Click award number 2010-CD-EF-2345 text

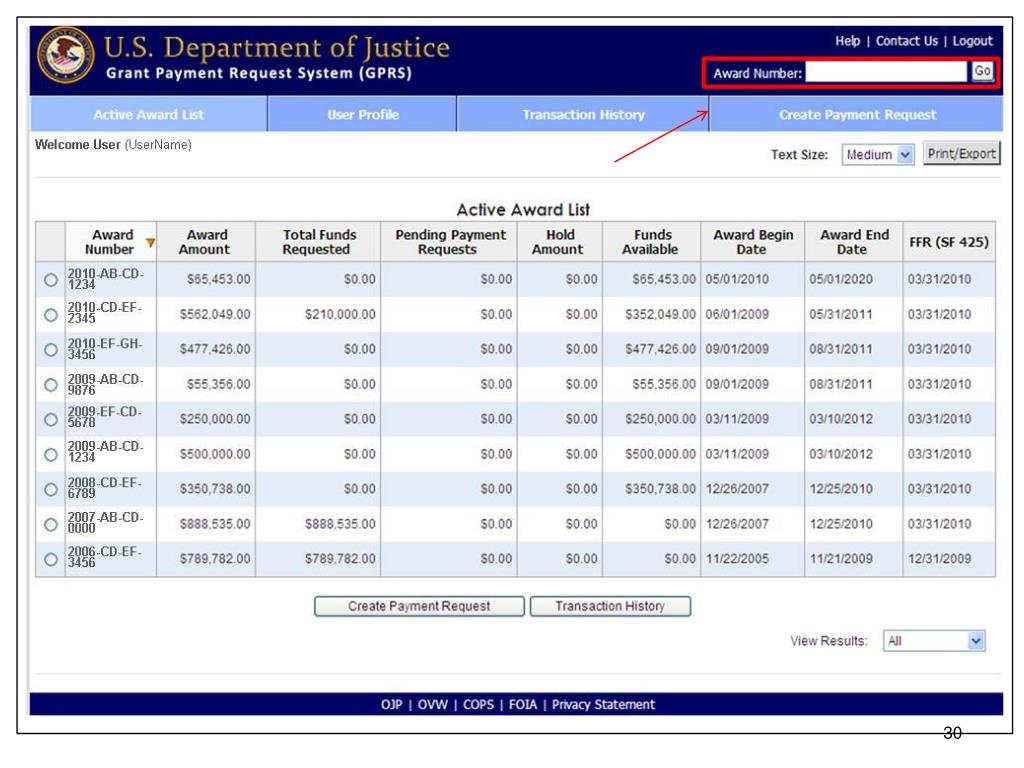tap(104, 313)
